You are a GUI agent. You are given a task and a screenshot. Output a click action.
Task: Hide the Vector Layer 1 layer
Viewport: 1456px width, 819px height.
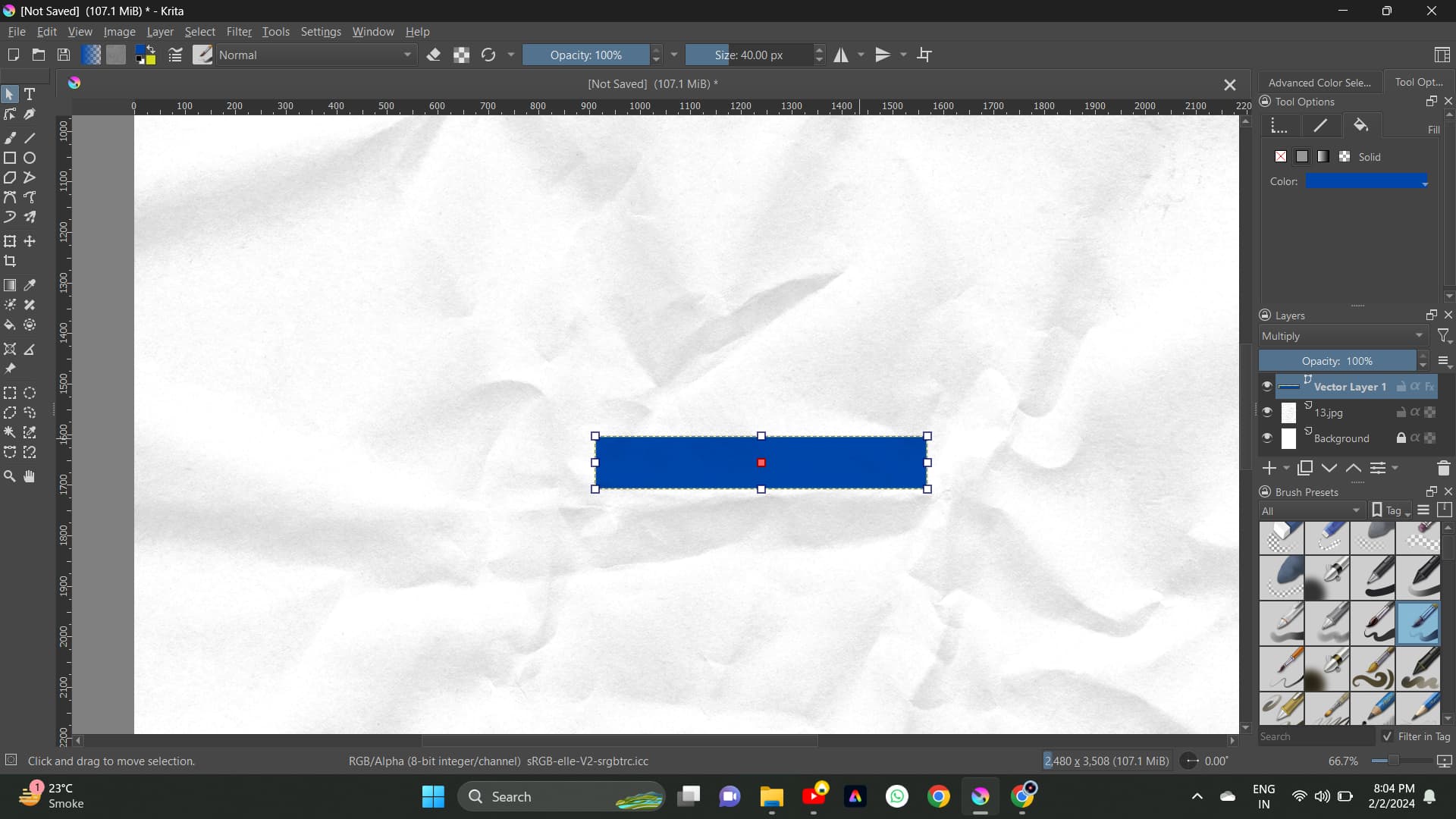tap(1266, 387)
